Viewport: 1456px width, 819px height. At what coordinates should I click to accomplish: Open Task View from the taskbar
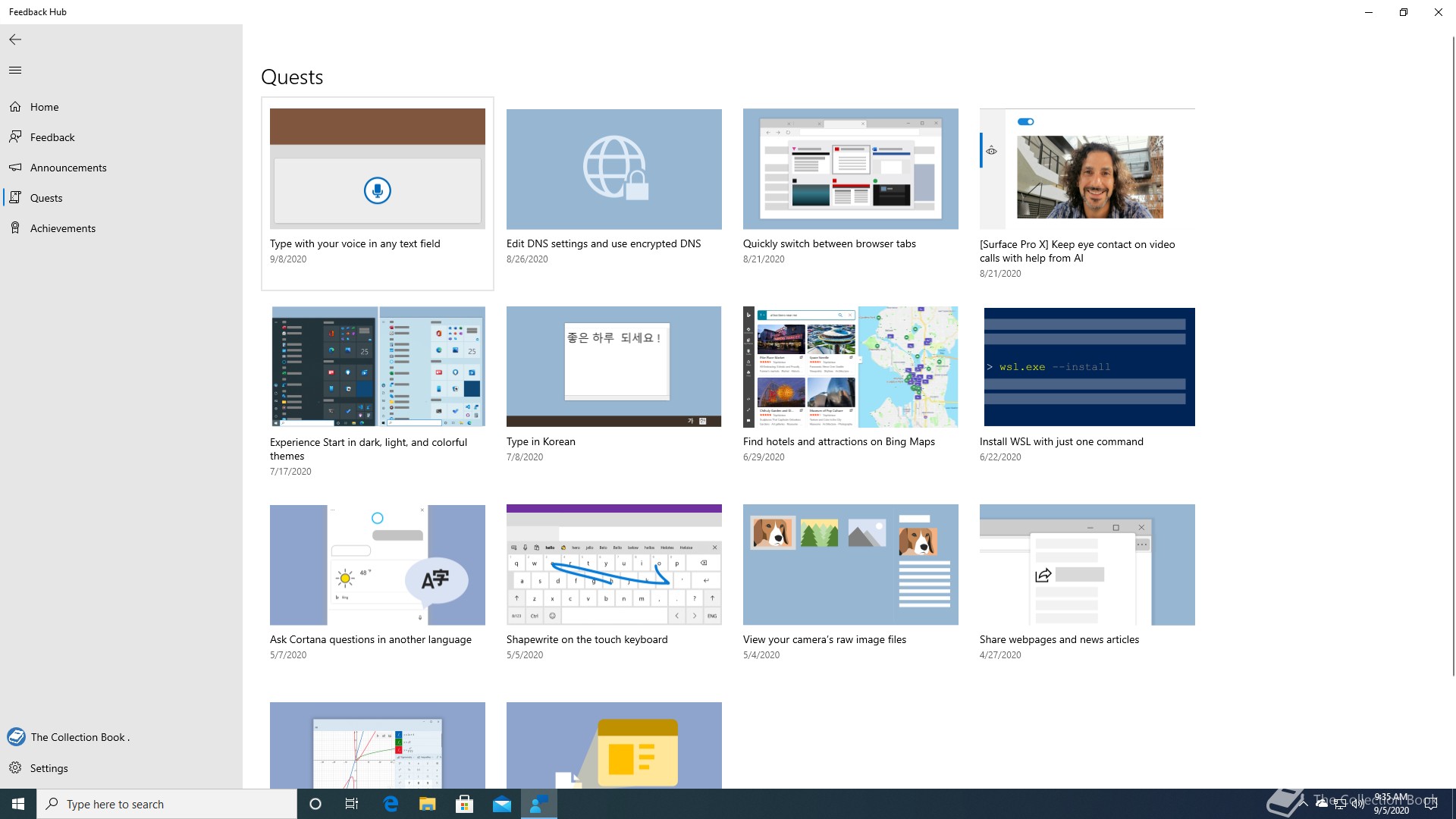[x=352, y=804]
